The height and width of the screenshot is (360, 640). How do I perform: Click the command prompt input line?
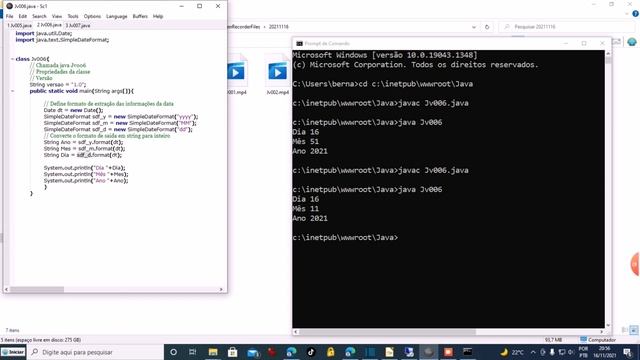coord(345,238)
